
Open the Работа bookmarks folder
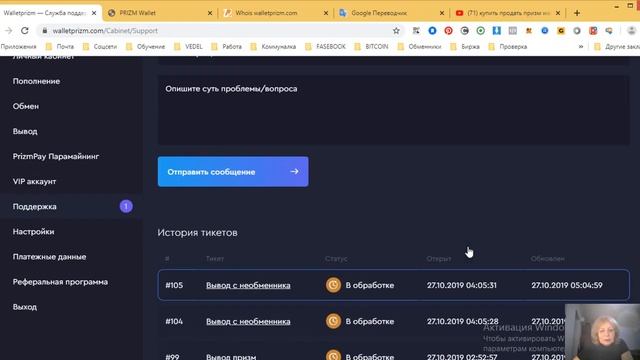tap(227, 47)
